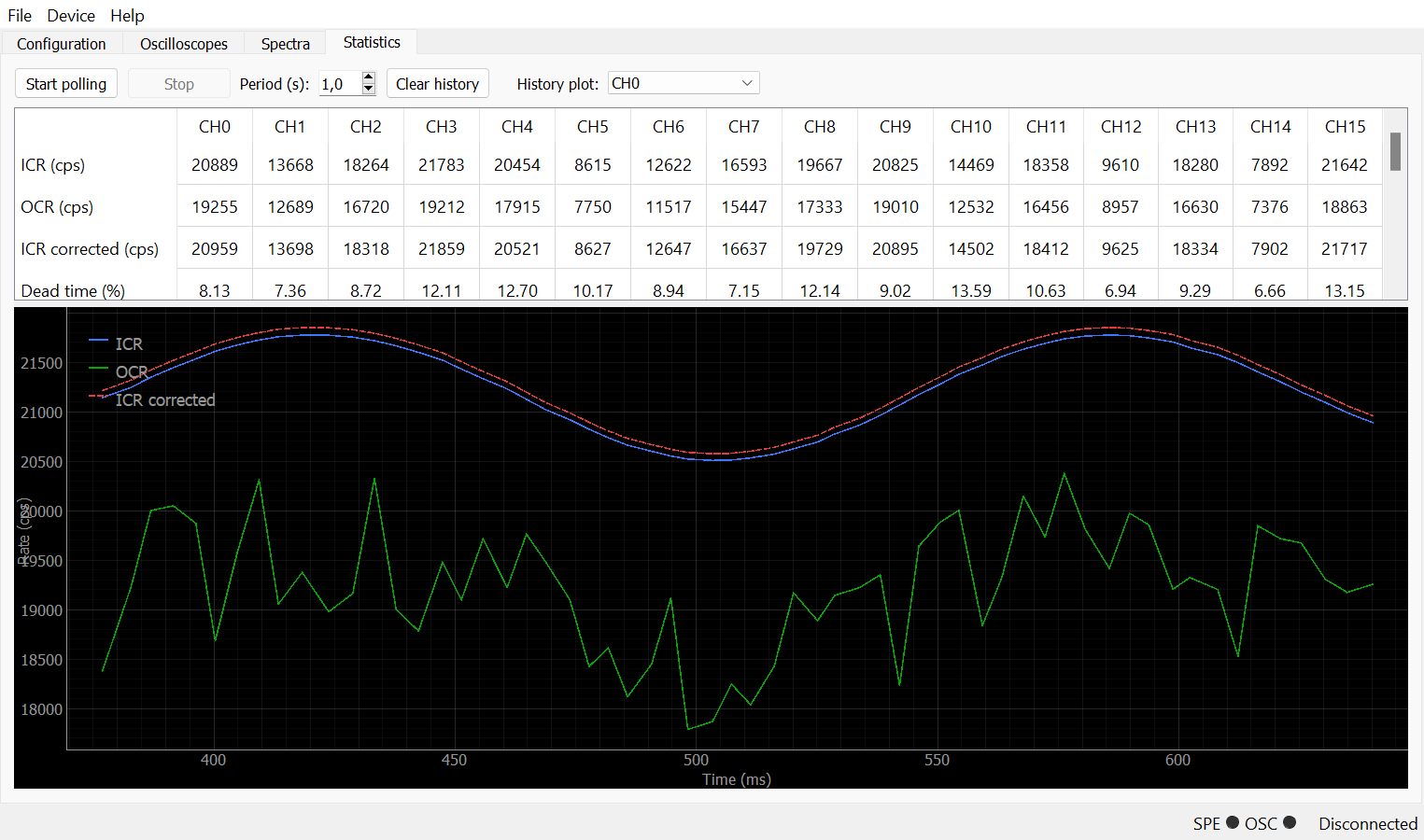Select the CH0 column header
1424x840 pixels.
pyautogui.click(x=215, y=126)
